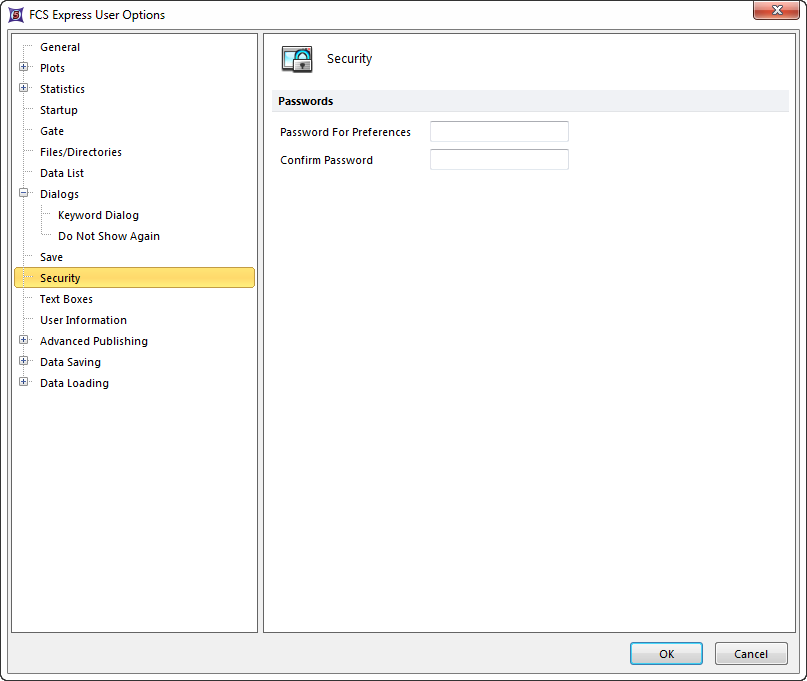Open Files/Directories settings

(x=81, y=152)
